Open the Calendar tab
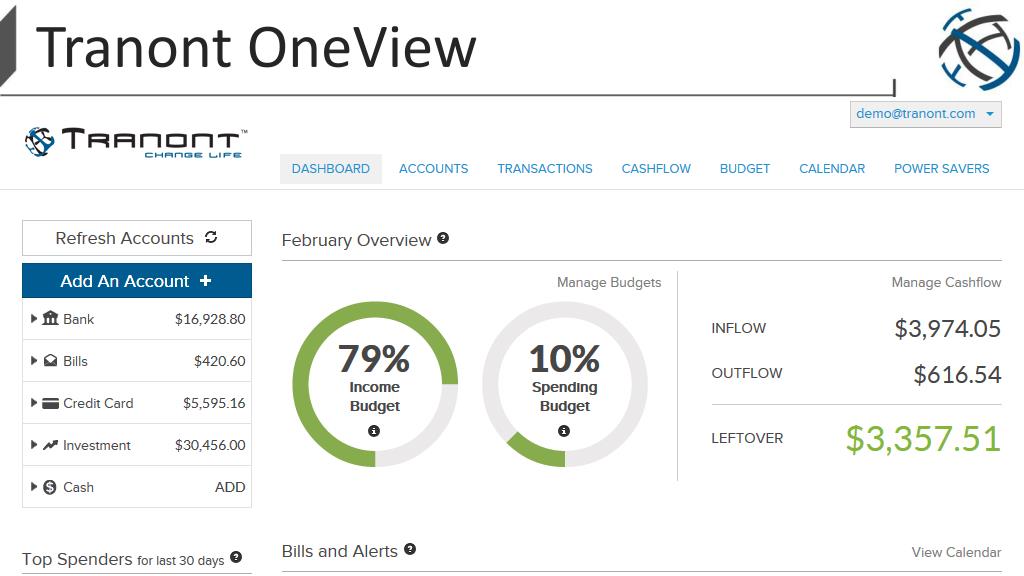 click(832, 168)
